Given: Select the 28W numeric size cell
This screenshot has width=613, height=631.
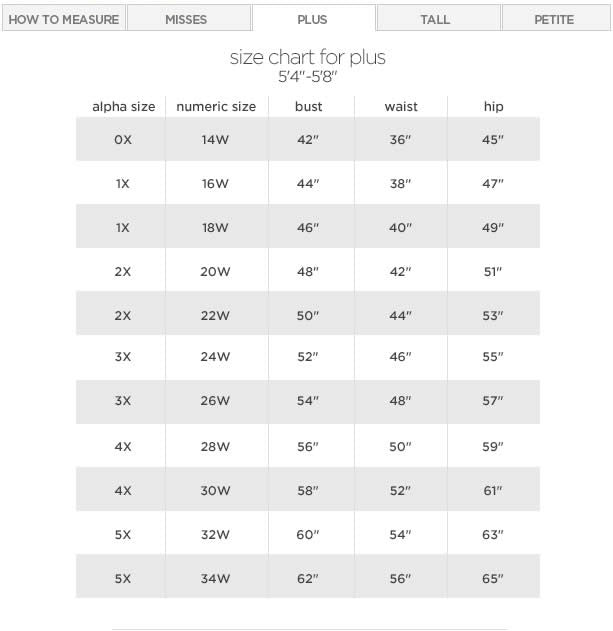Looking at the screenshot, I should click(x=216, y=447).
